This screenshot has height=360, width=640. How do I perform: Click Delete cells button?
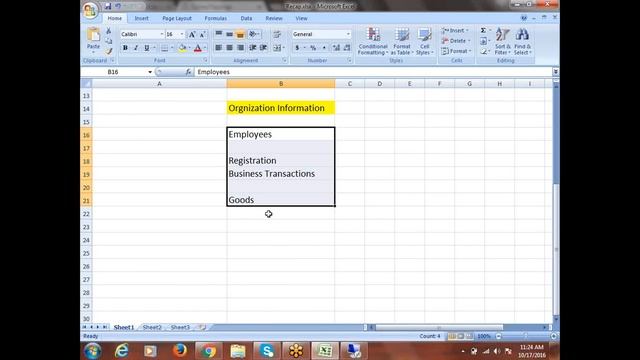(x=456, y=41)
